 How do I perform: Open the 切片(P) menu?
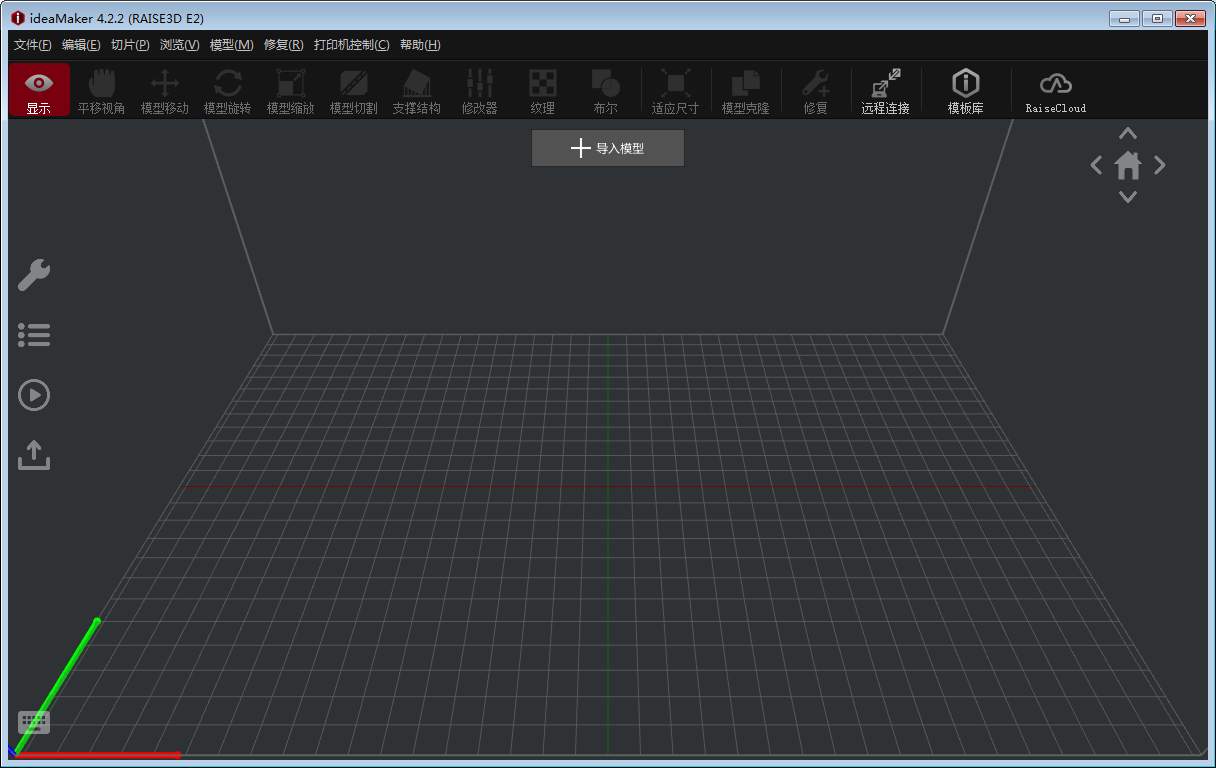(130, 45)
